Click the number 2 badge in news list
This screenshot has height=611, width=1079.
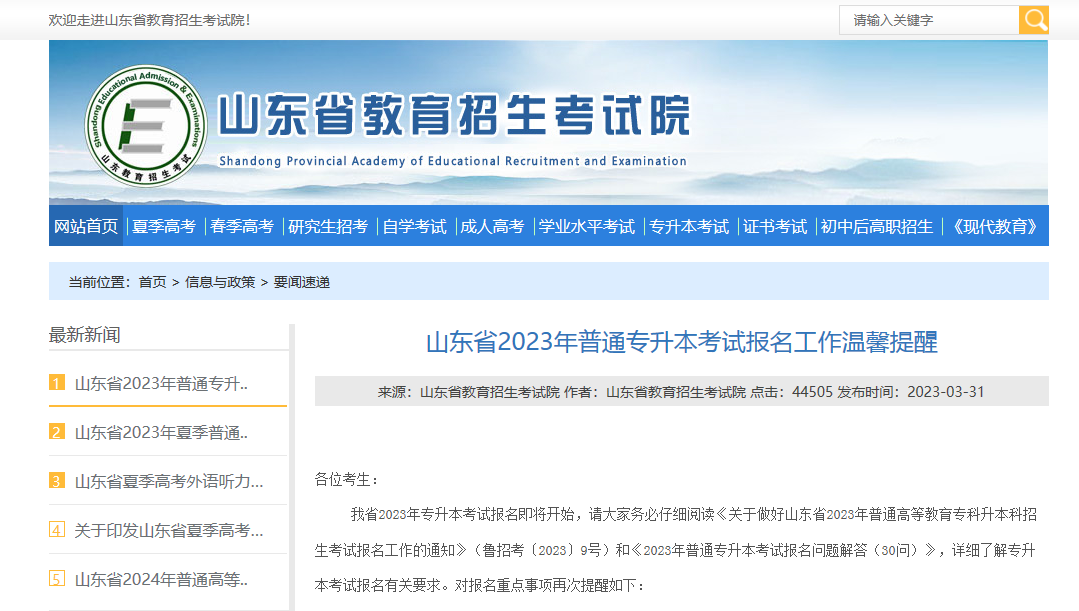click(57, 431)
